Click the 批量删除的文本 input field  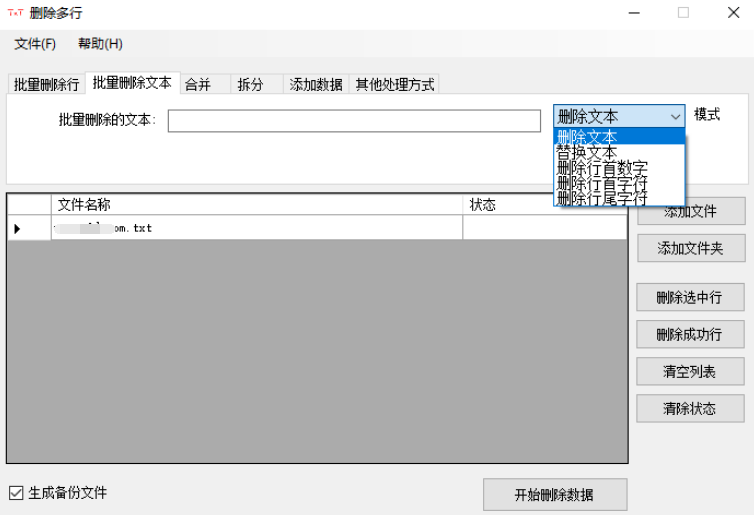pyautogui.click(x=354, y=121)
